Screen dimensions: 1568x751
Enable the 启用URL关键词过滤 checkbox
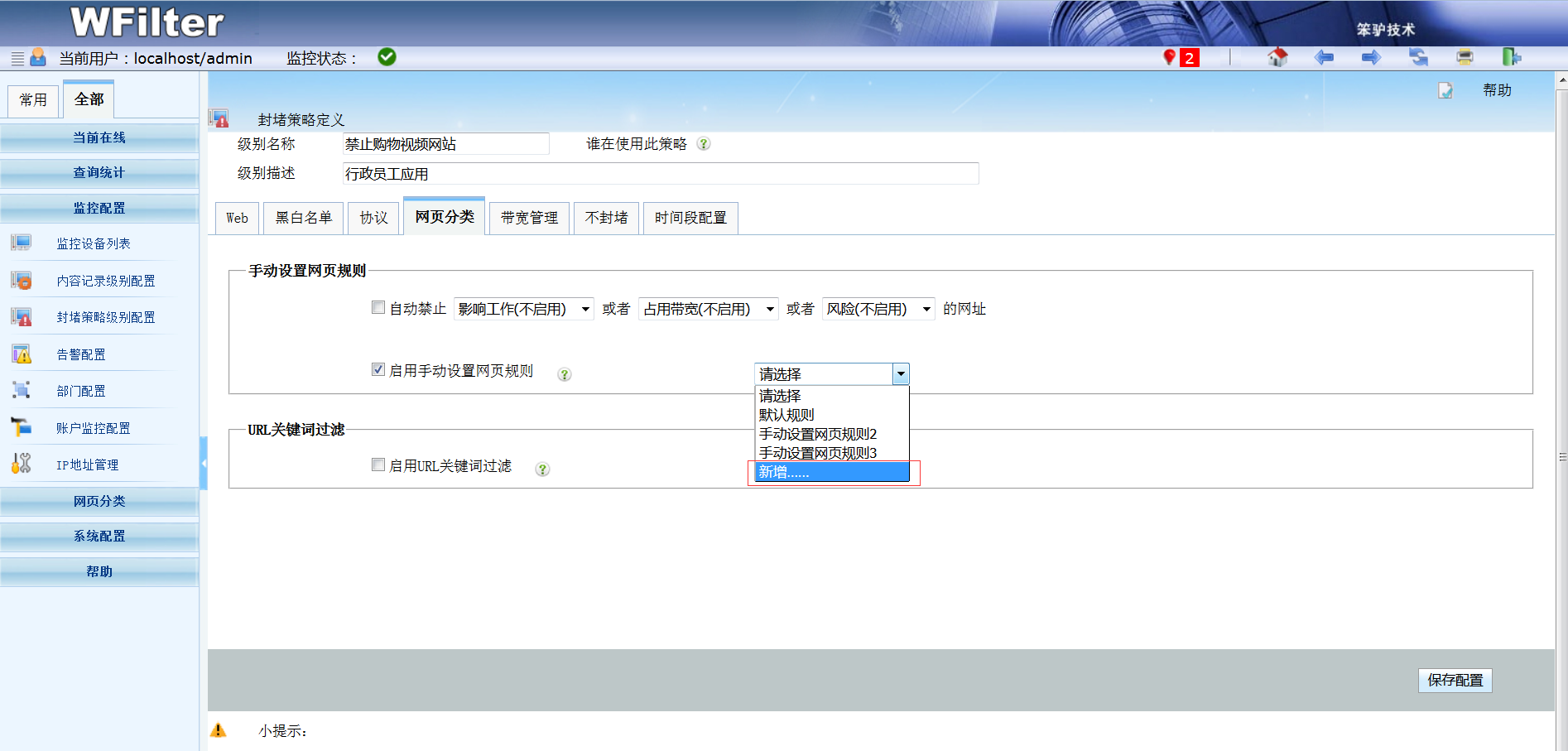[378, 465]
